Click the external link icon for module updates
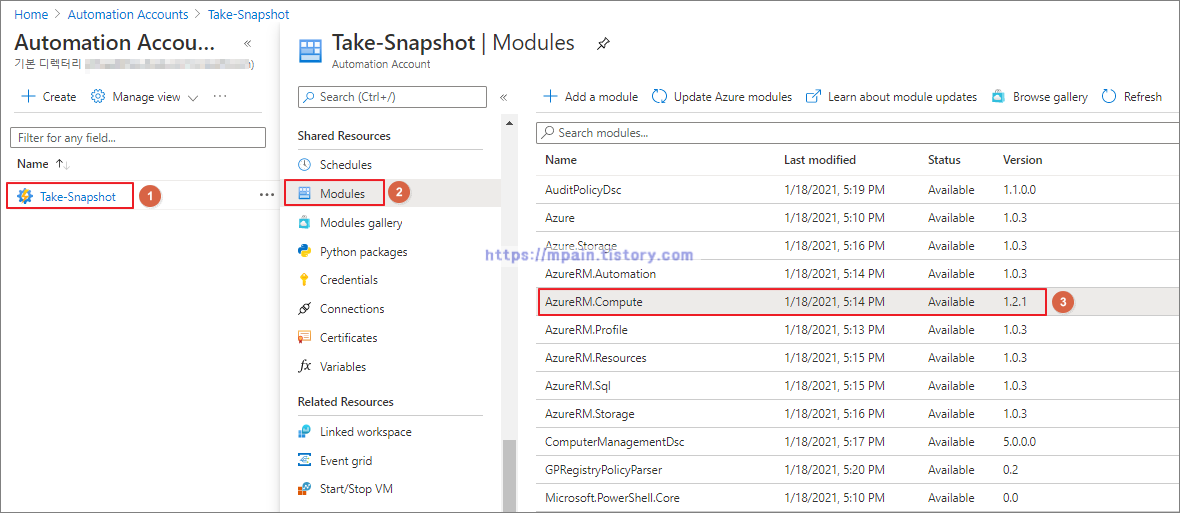This screenshot has width=1180, height=513. tap(813, 96)
